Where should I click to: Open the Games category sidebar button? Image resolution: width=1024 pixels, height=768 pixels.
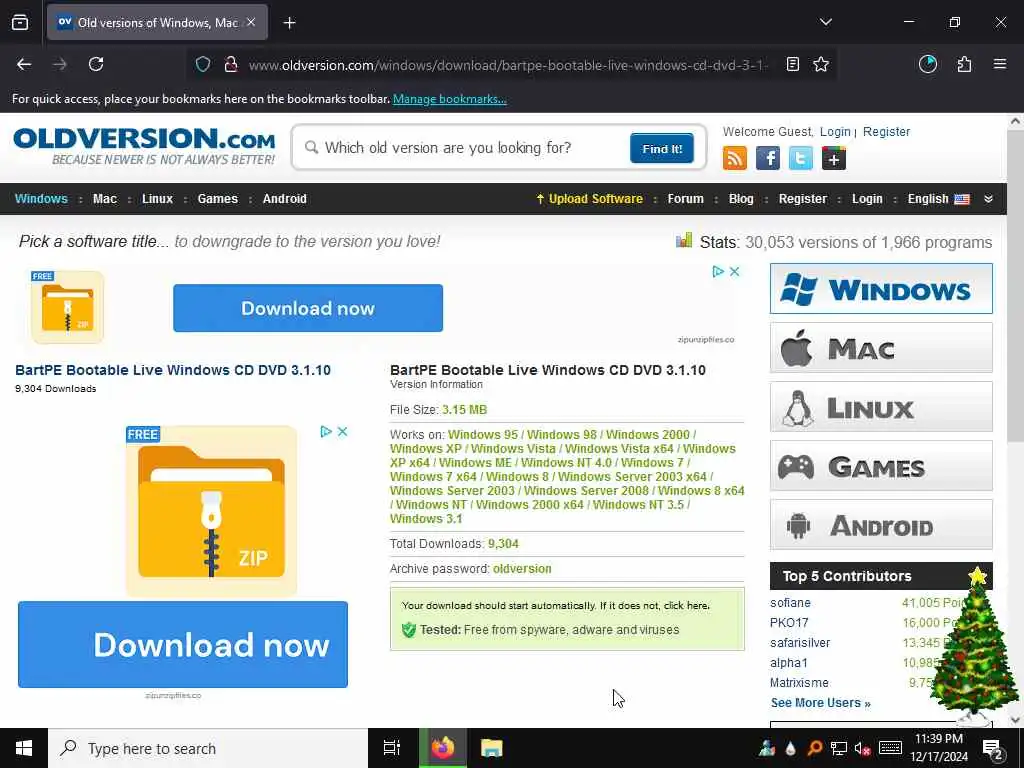(881, 466)
